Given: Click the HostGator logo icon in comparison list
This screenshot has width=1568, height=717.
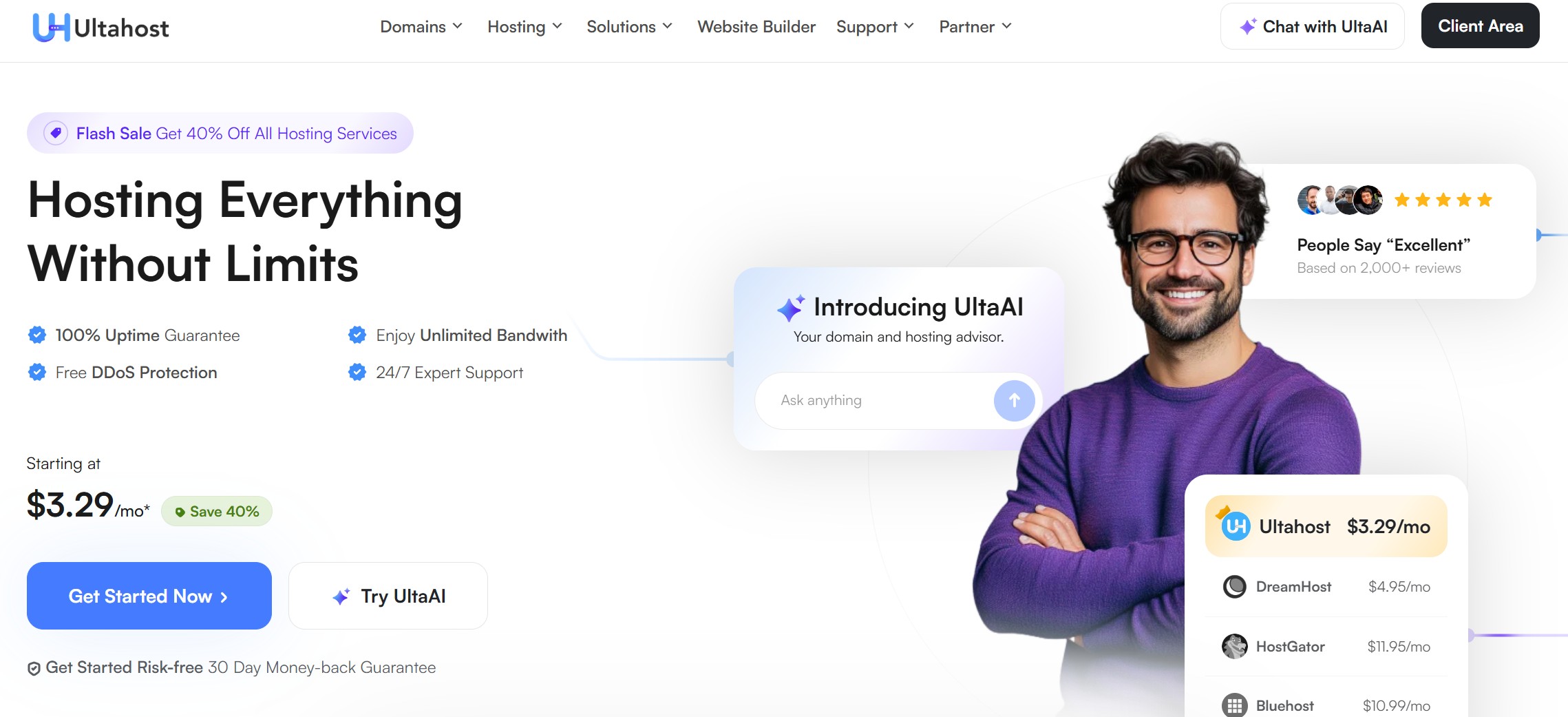Looking at the screenshot, I should coord(1234,647).
